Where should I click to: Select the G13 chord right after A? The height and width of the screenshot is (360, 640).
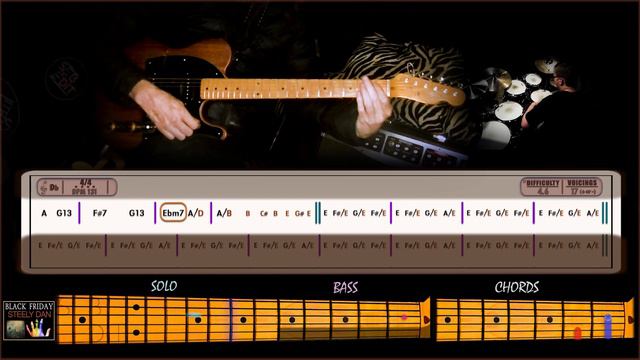point(64,213)
